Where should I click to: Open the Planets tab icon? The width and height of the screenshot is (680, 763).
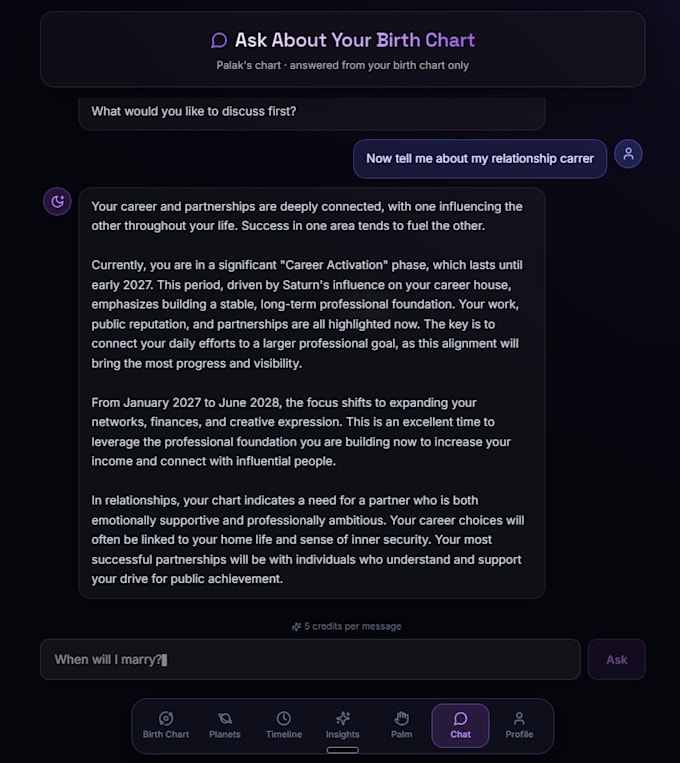(225, 718)
